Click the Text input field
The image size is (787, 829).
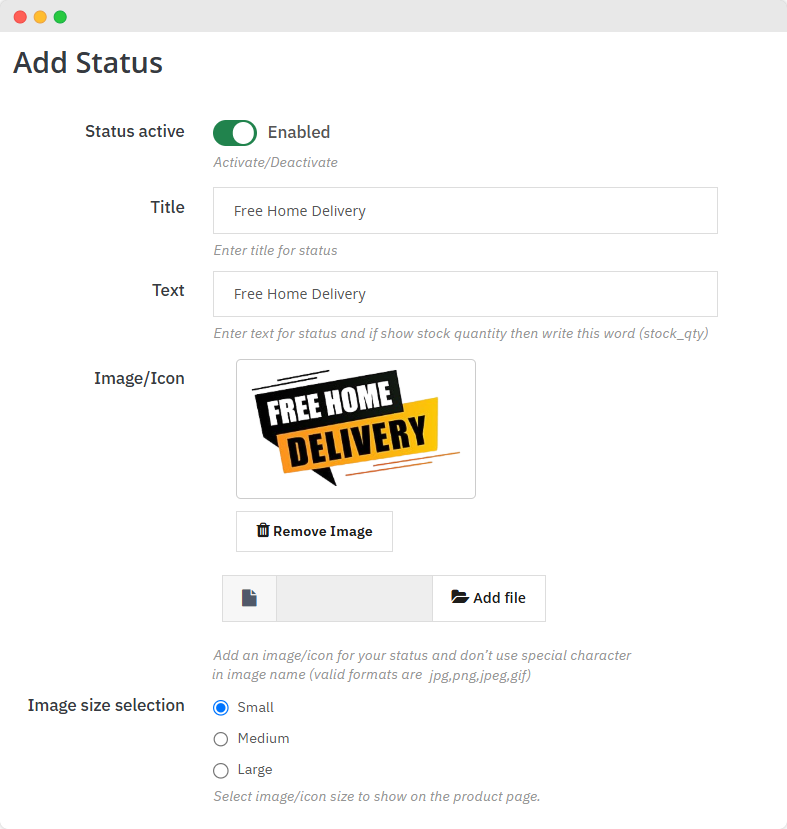point(465,294)
